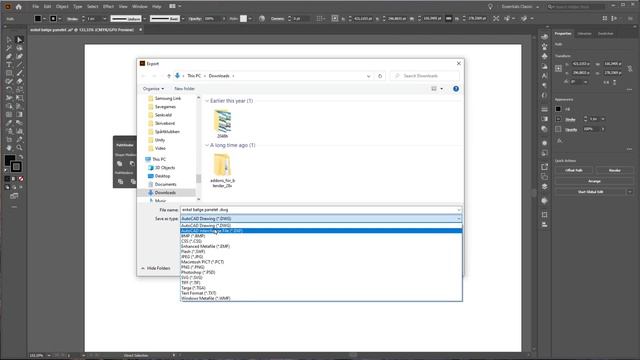Select the Pen tool

9,56
